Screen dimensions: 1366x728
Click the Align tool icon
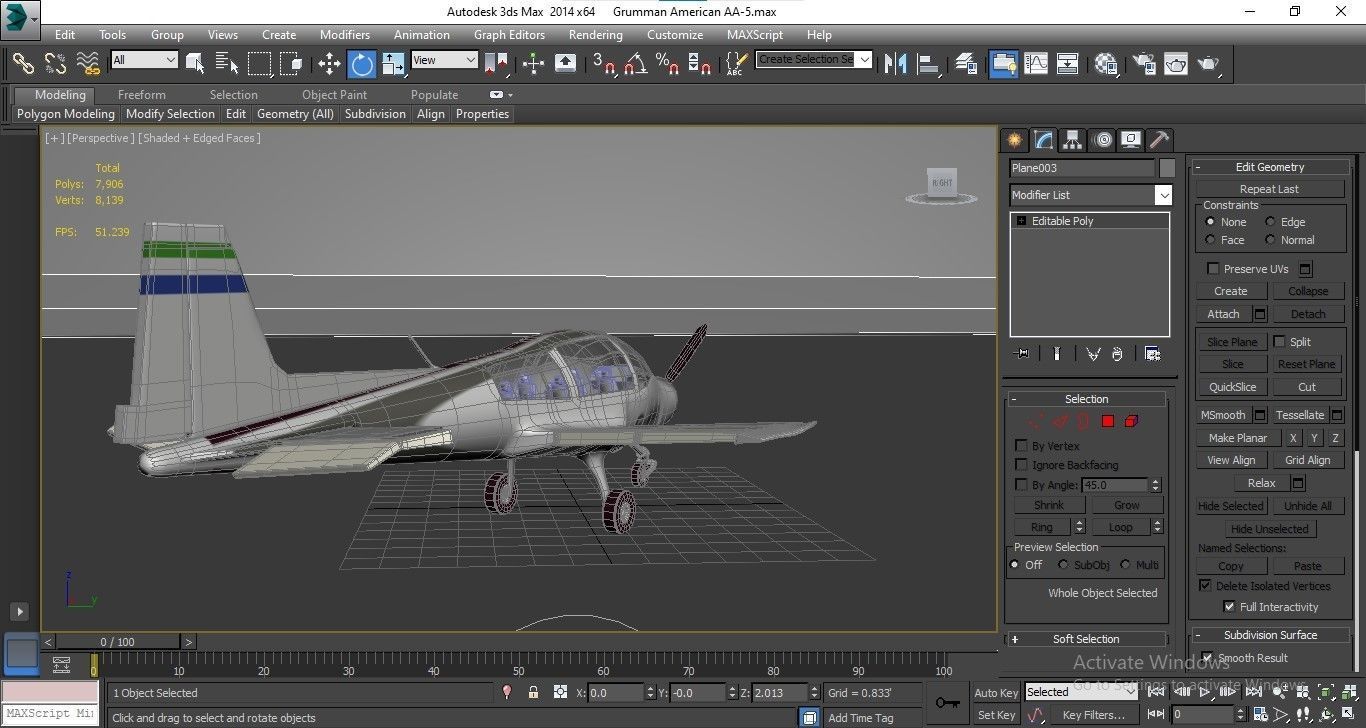(929, 63)
